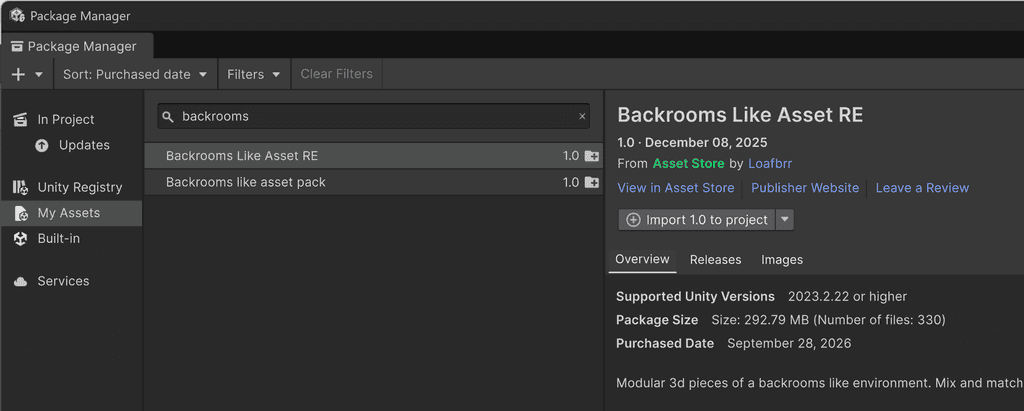This screenshot has height=411, width=1024.
Task: Click the search field containing backrooms
Action: click(x=374, y=116)
